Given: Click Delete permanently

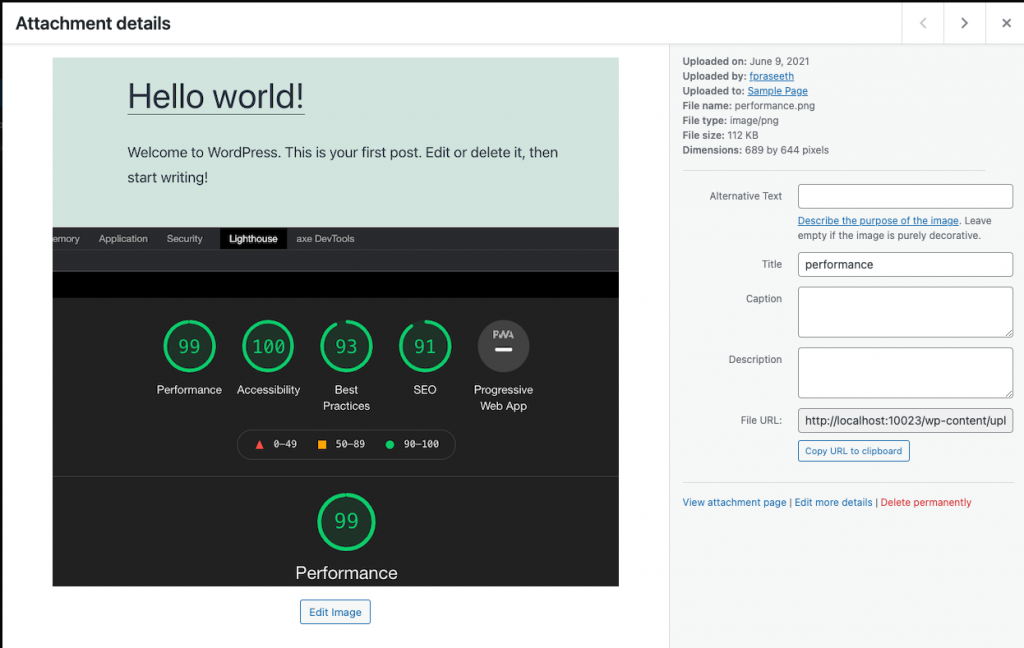Looking at the screenshot, I should click(926, 502).
